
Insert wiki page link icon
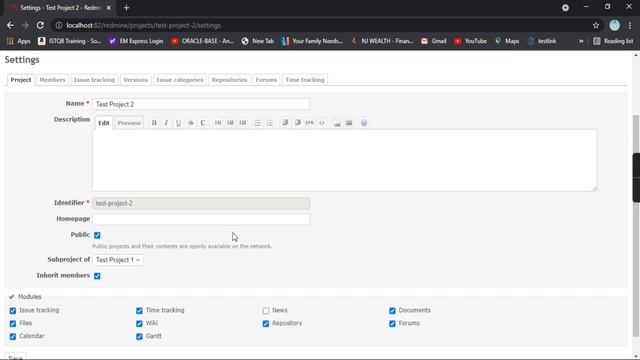click(x=337, y=123)
